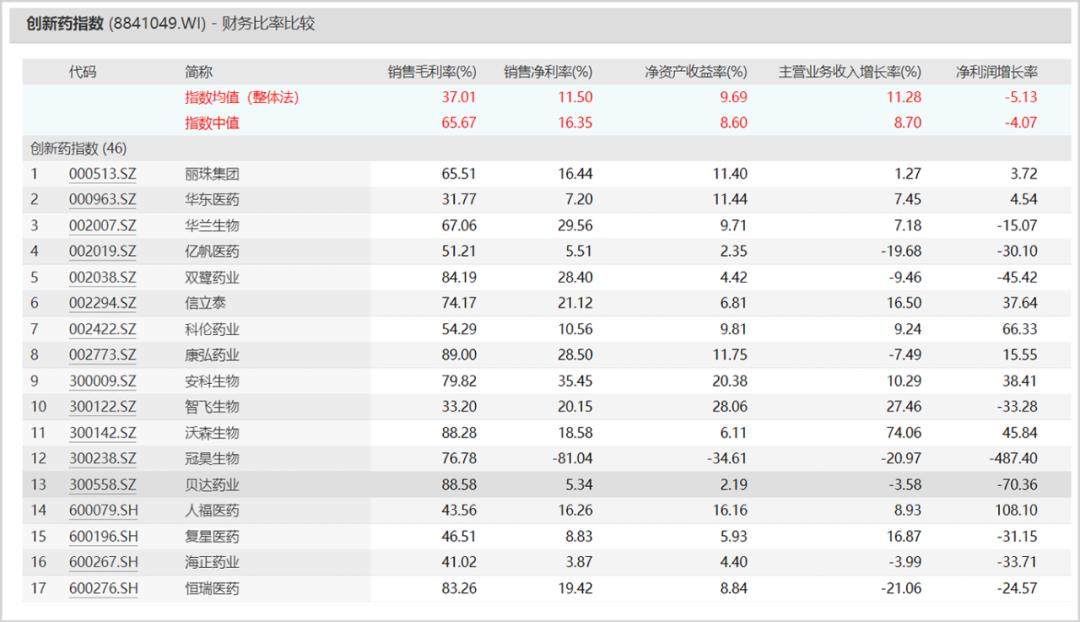This screenshot has height=622, width=1080.
Task: Click 人福医药 profit growth value 108.10
Action: click(1016, 510)
